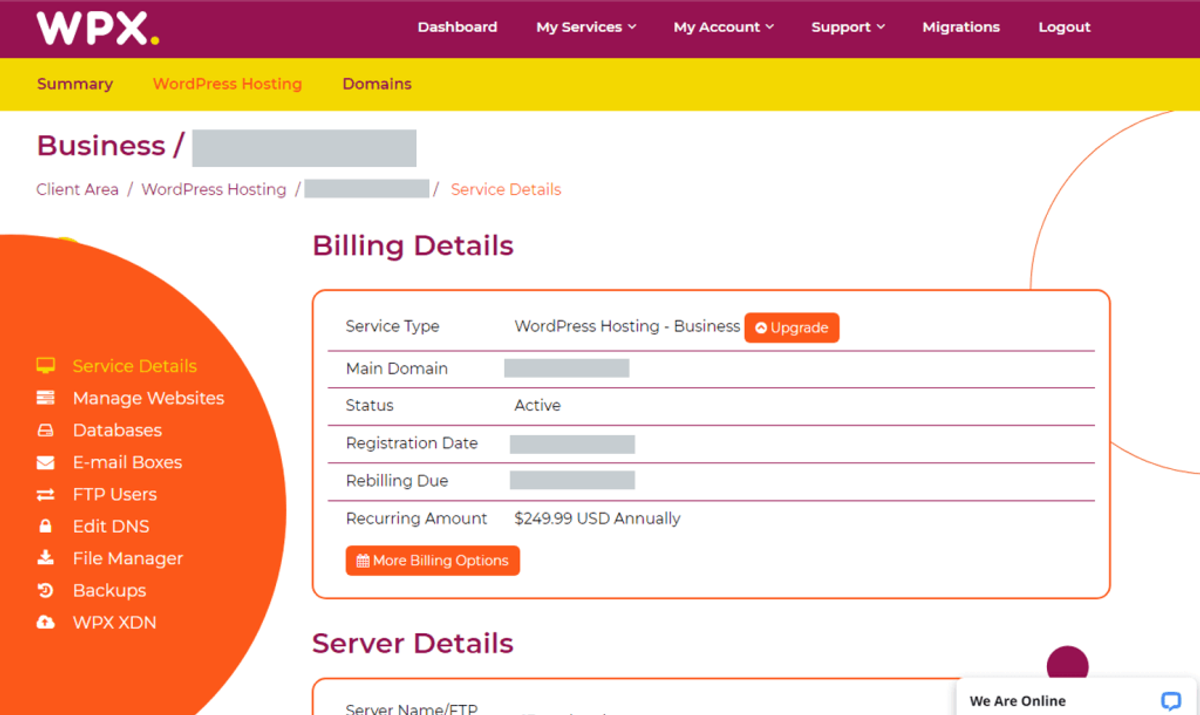This screenshot has width=1200, height=715.
Task: Open Manage Websites in the sidebar
Action: click(x=148, y=398)
